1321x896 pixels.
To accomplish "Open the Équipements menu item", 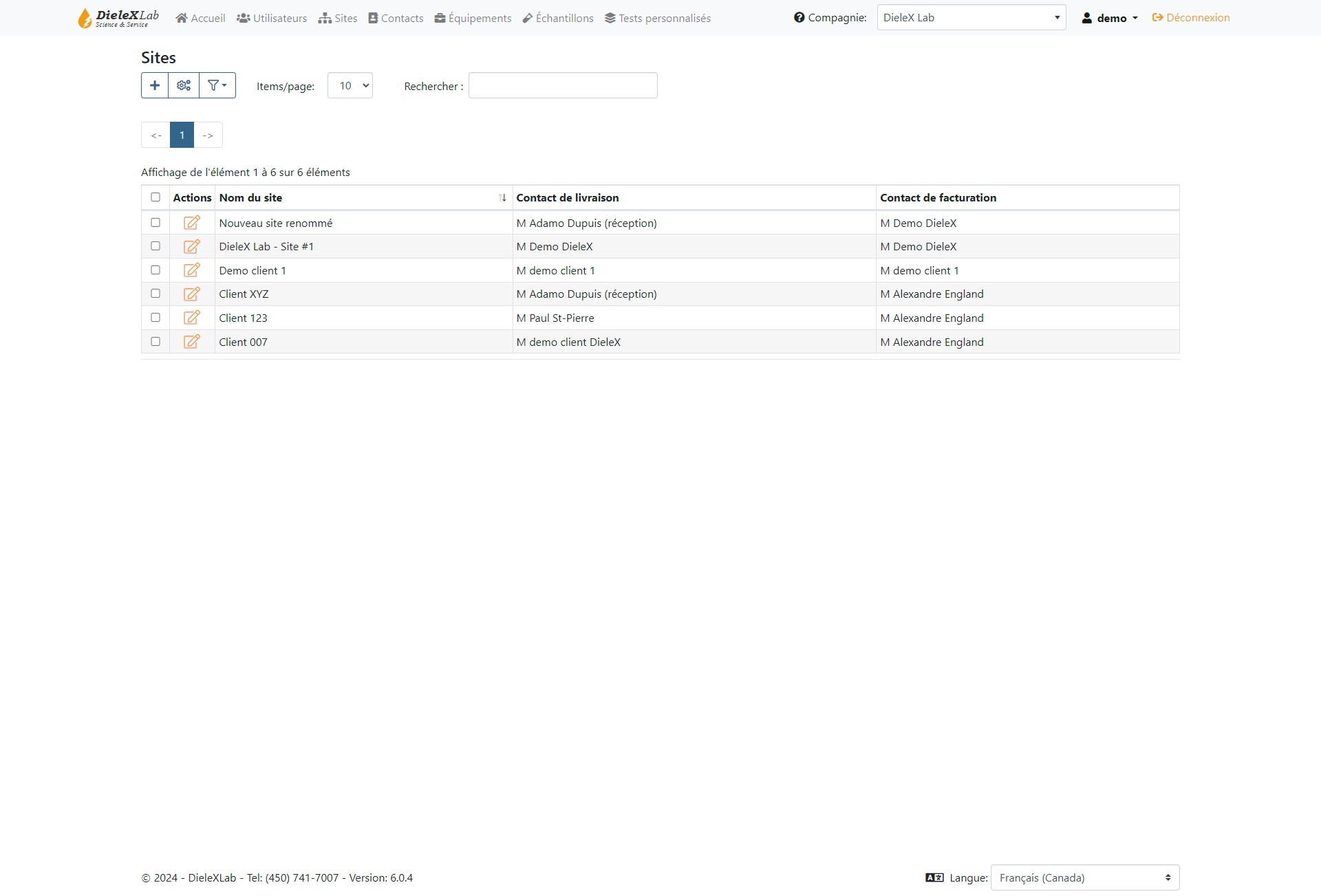I will (x=473, y=18).
